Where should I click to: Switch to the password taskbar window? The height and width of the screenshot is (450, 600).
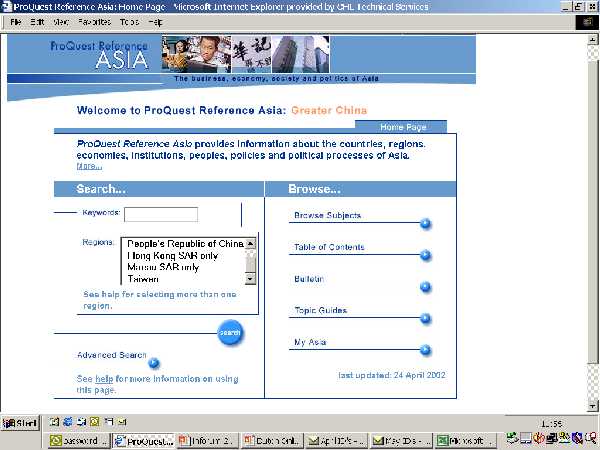(x=79, y=441)
